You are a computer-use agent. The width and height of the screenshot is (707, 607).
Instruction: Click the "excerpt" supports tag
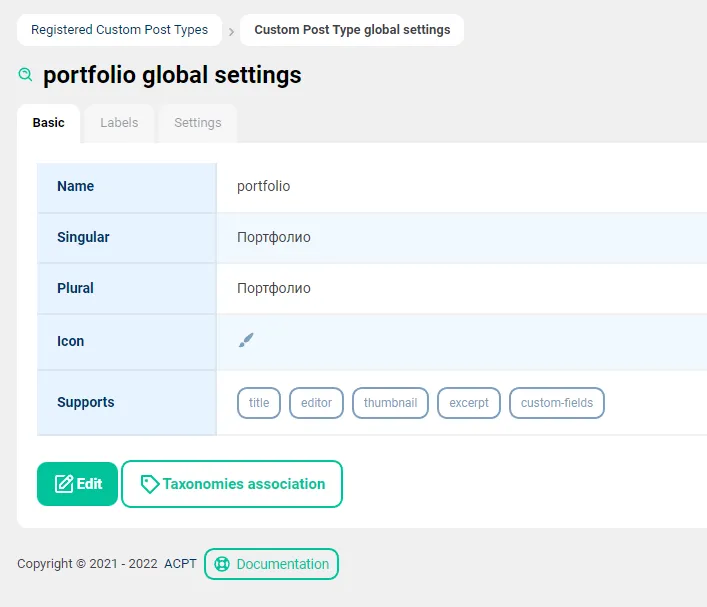tap(469, 403)
